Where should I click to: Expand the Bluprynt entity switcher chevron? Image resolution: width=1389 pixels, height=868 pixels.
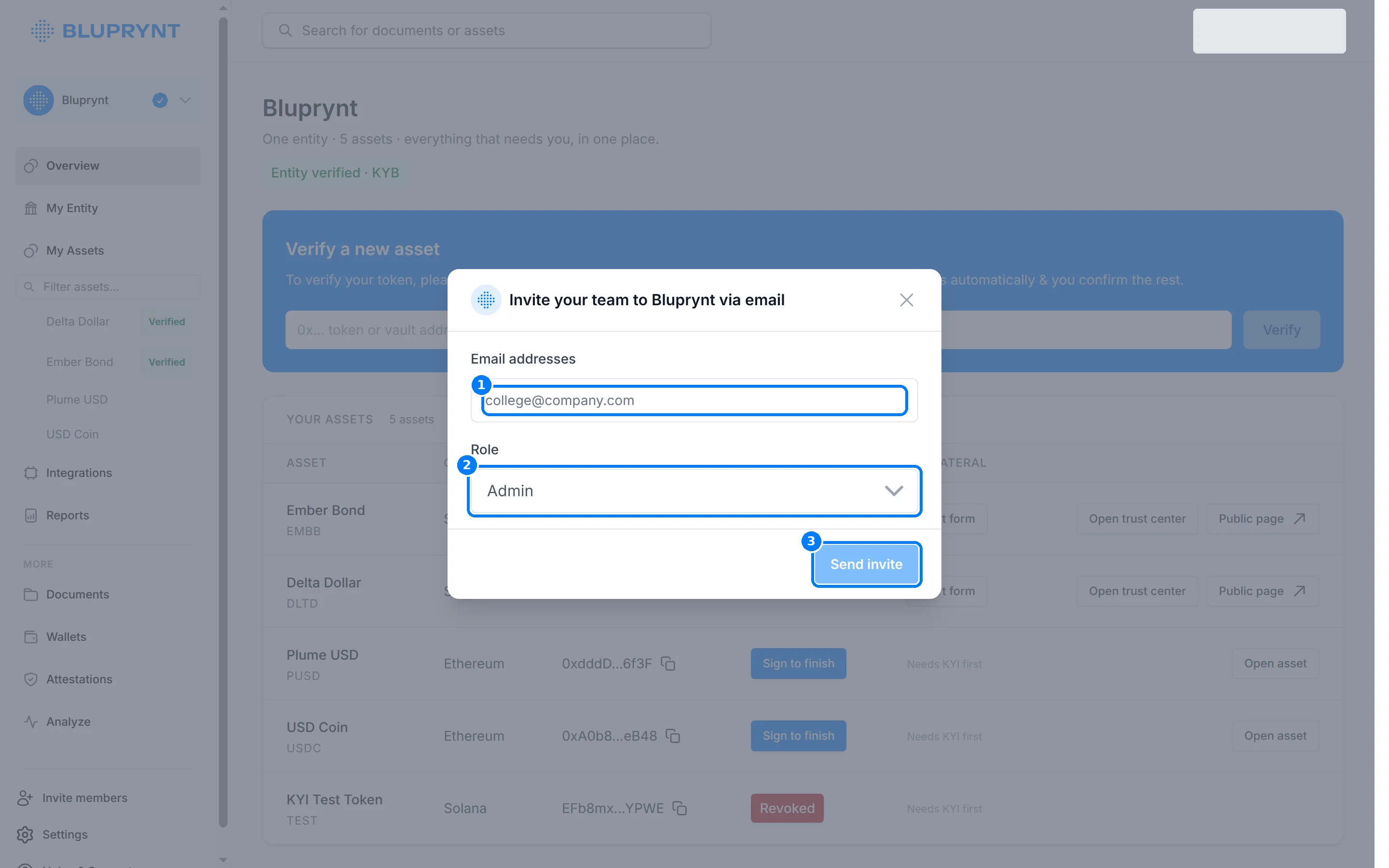click(185, 100)
